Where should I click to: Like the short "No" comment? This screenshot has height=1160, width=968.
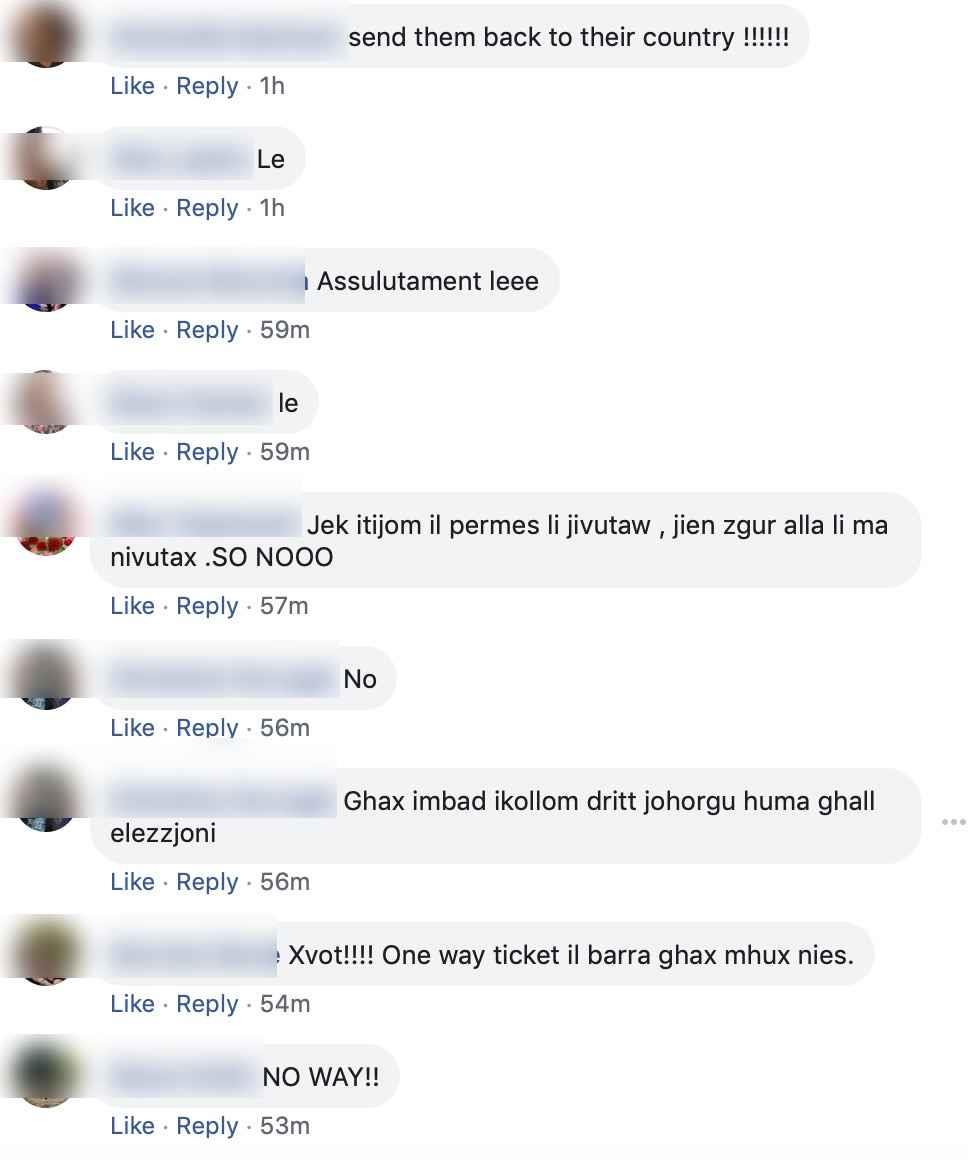pos(132,728)
